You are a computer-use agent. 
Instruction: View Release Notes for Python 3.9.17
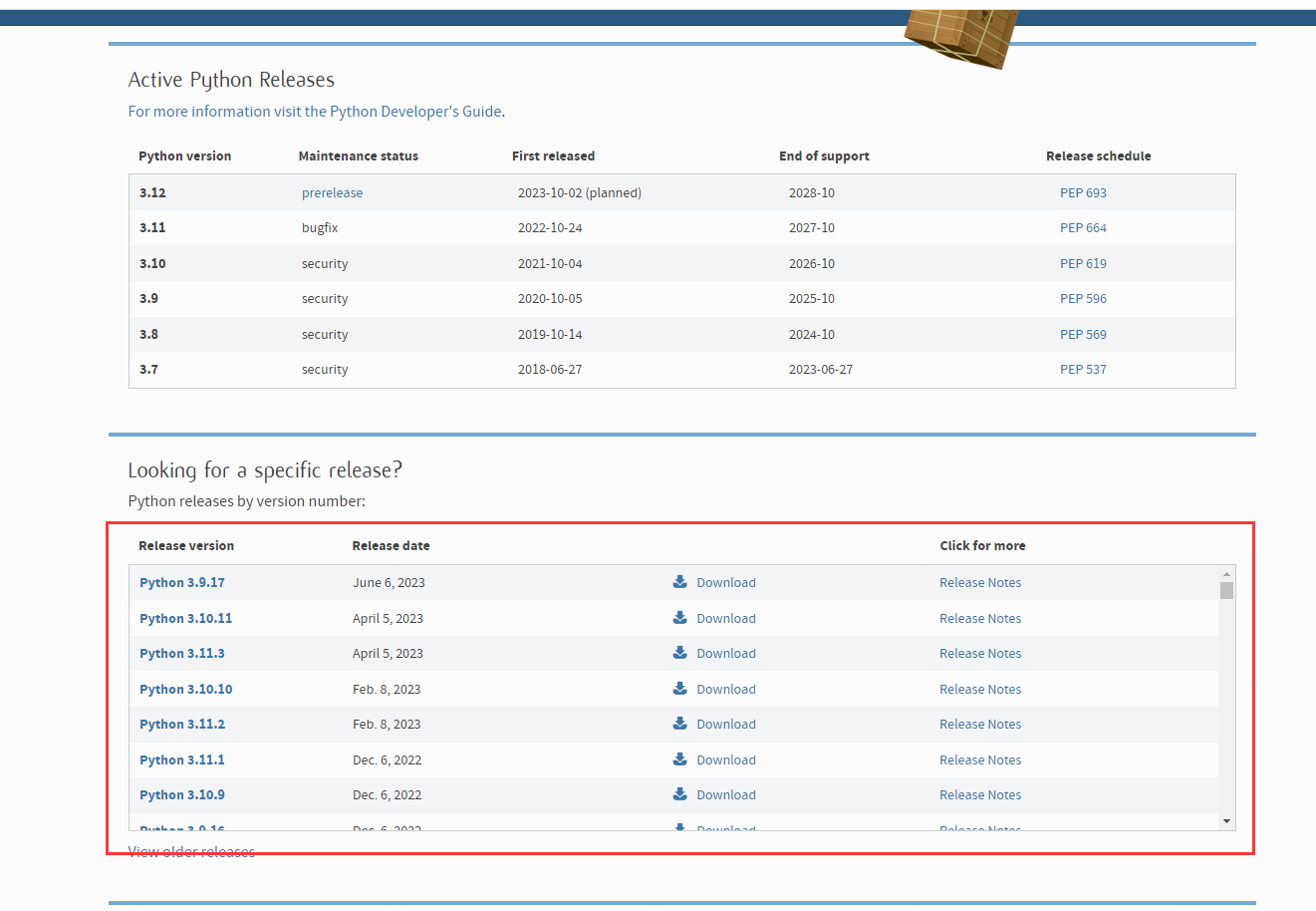pyautogui.click(x=980, y=582)
